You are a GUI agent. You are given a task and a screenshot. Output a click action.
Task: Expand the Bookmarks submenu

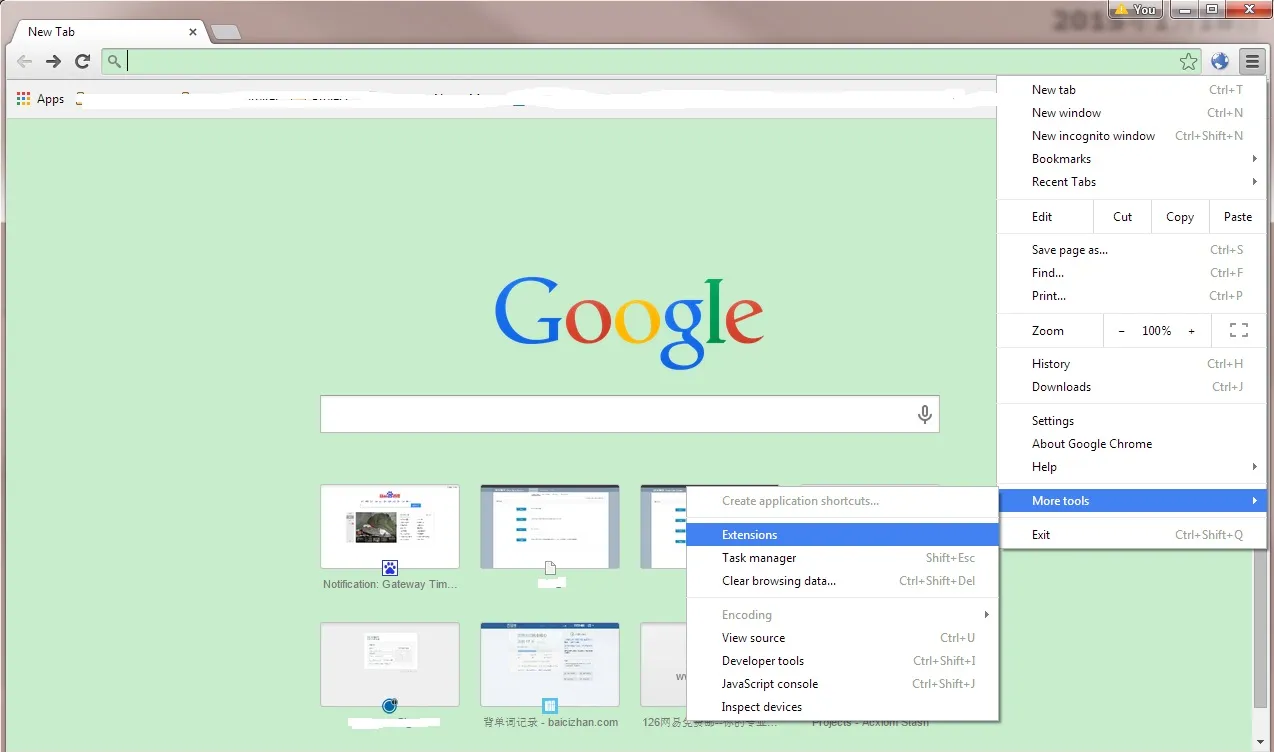[1061, 159]
